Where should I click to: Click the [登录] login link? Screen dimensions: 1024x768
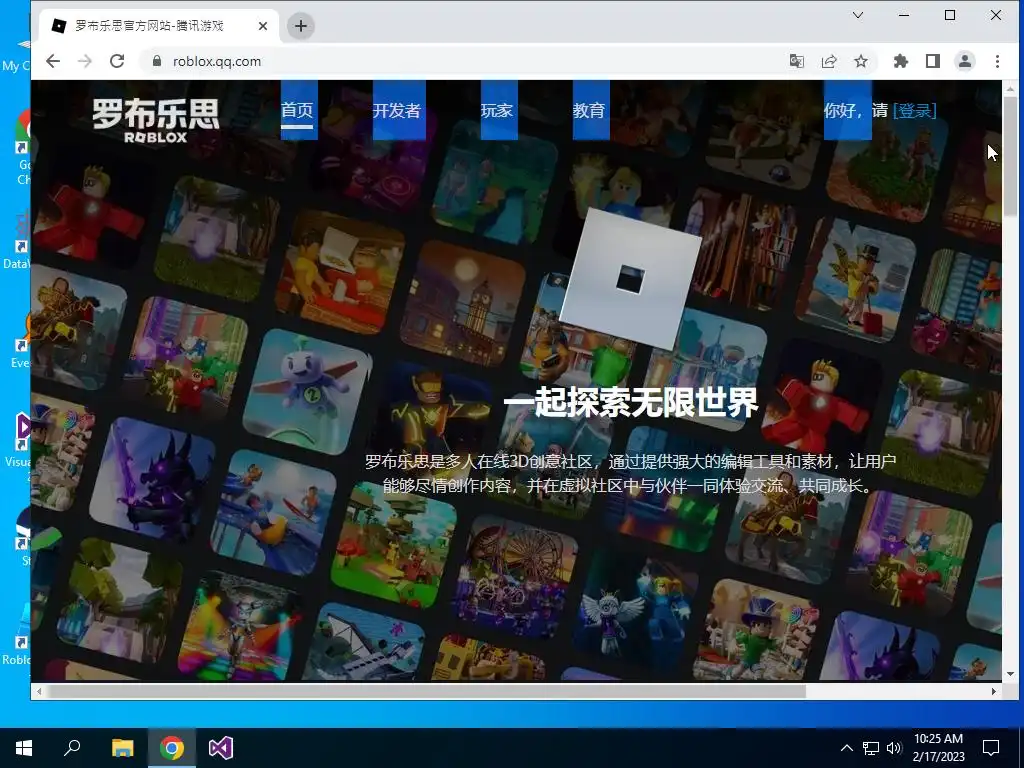point(914,110)
